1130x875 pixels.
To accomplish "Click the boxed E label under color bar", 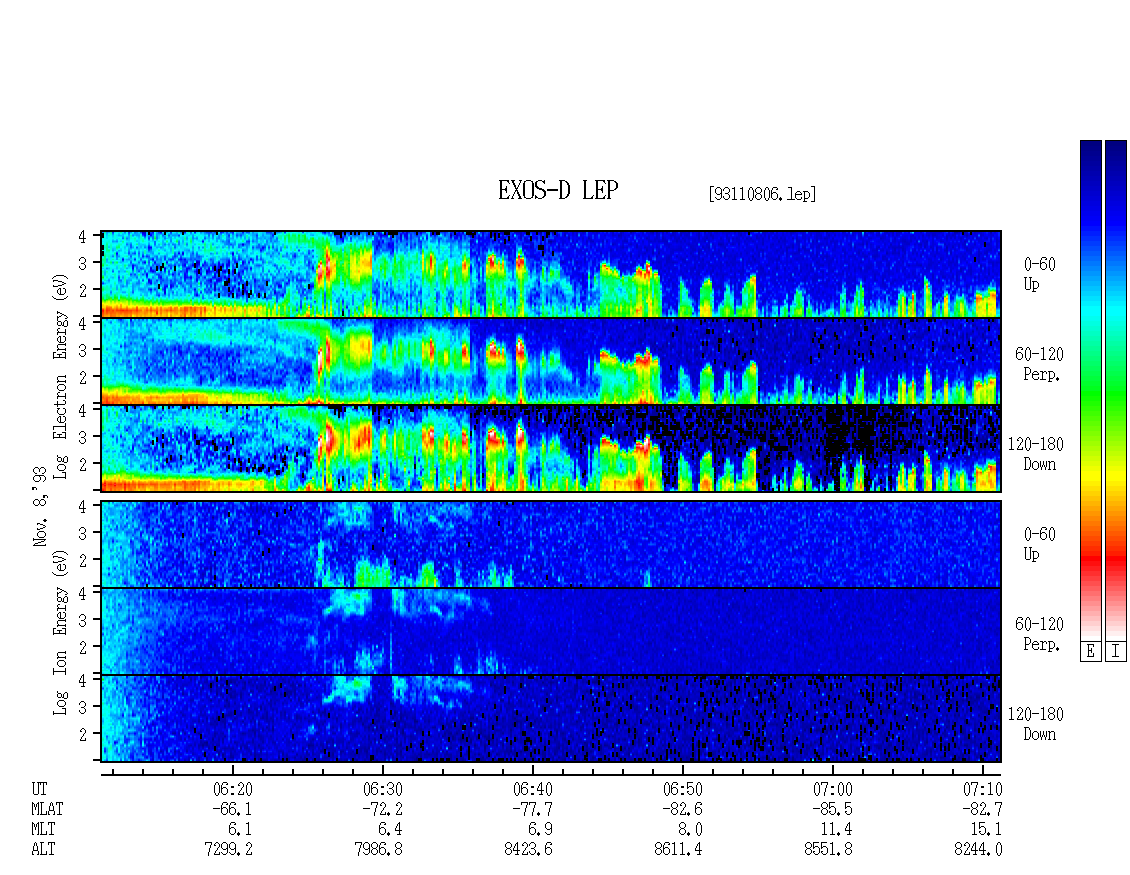I will [x=1090, y=651].
